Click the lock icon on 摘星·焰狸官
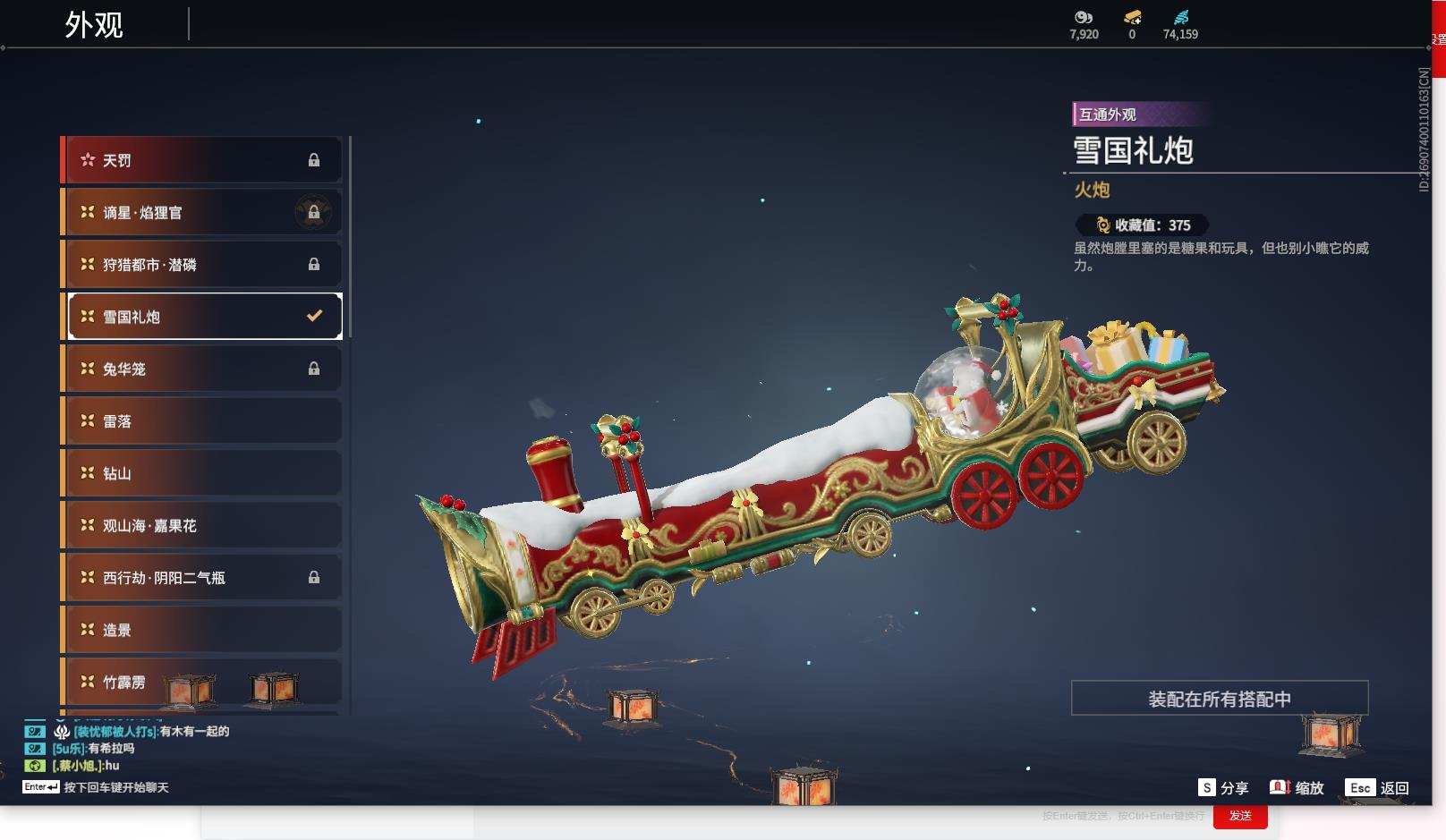Screen dimensions: 1446x840 coord(313,212)
